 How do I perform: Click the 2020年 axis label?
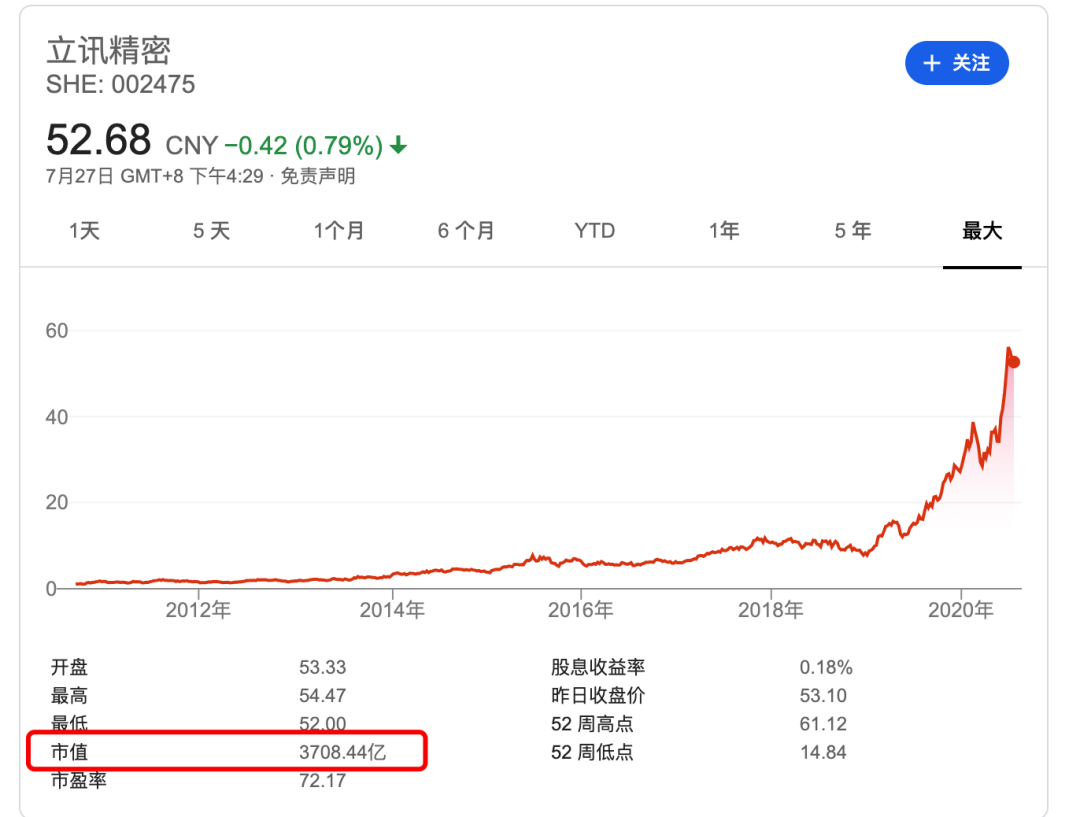click(x=961, y=610)
